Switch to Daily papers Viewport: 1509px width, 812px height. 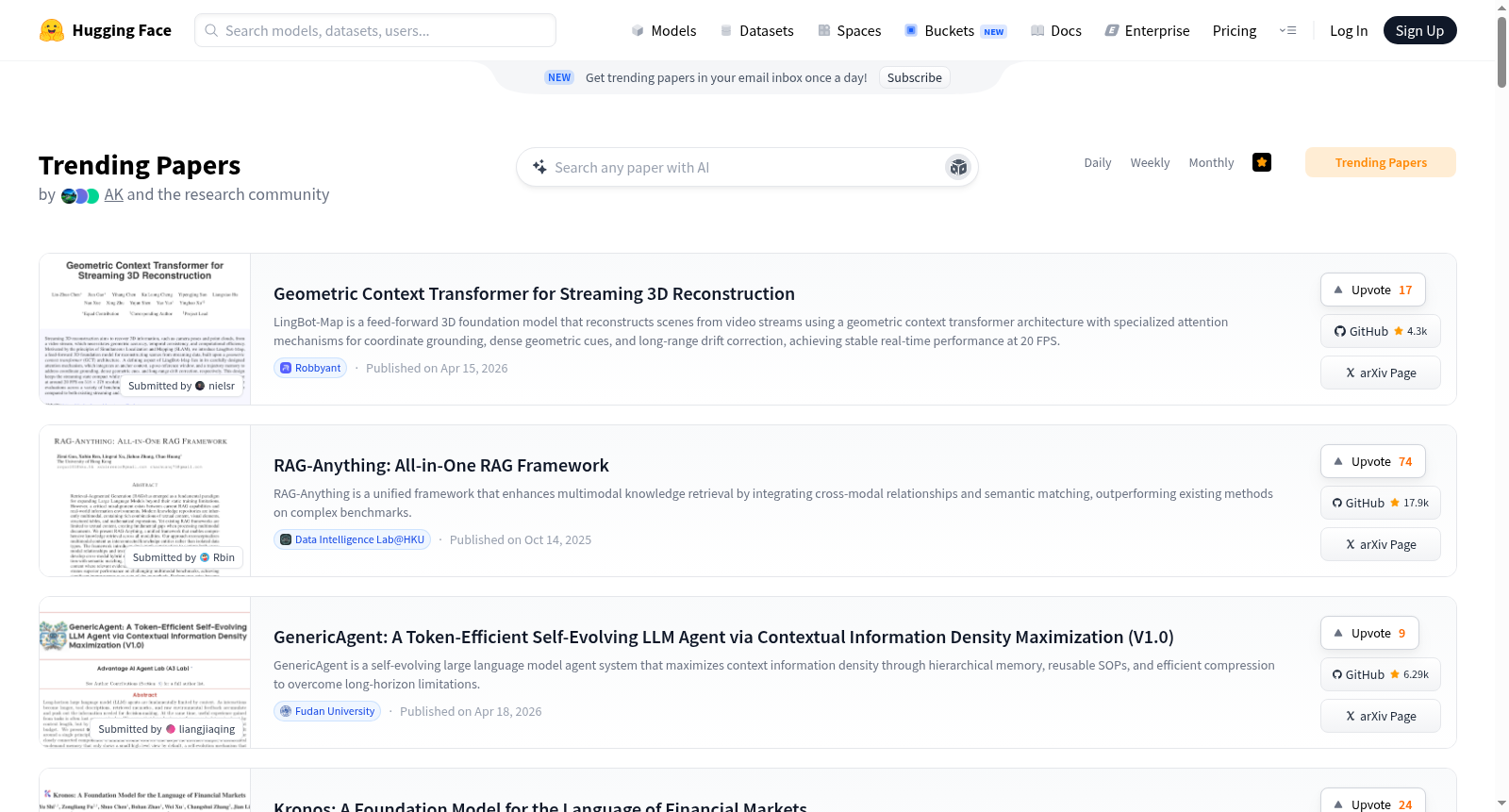1098,162
